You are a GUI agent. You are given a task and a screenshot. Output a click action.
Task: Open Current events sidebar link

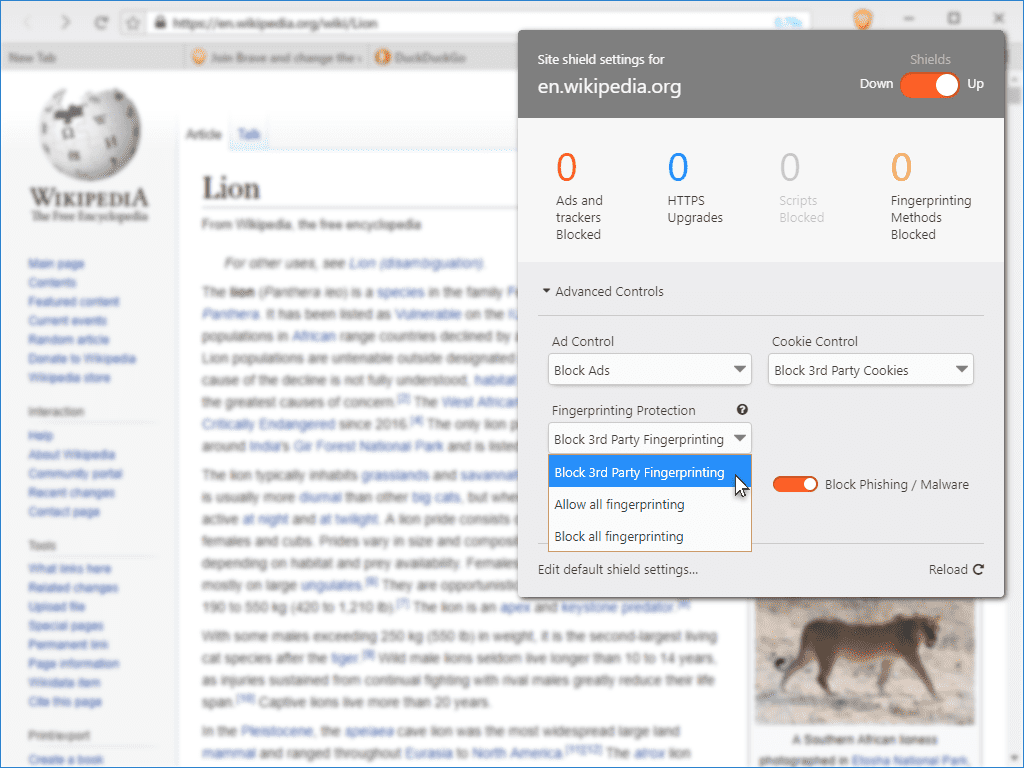[x=67, y=321]
